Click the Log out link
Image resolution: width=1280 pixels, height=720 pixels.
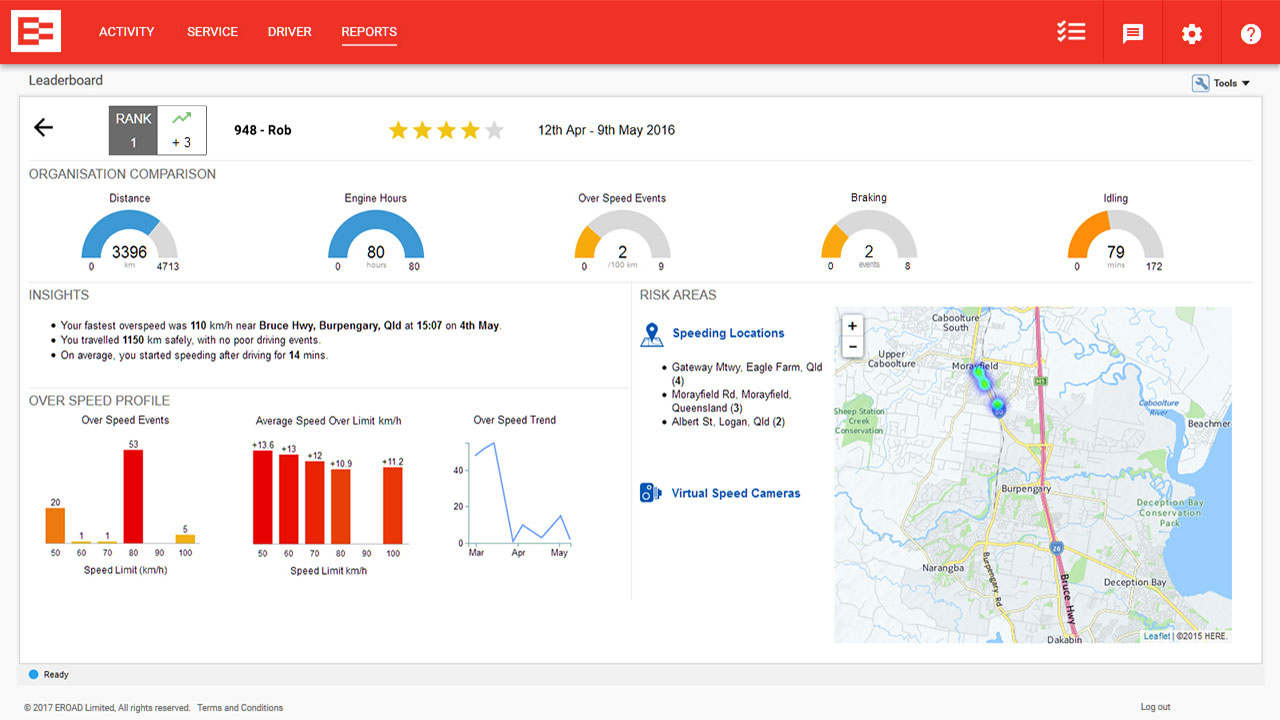pos(1155,707)
